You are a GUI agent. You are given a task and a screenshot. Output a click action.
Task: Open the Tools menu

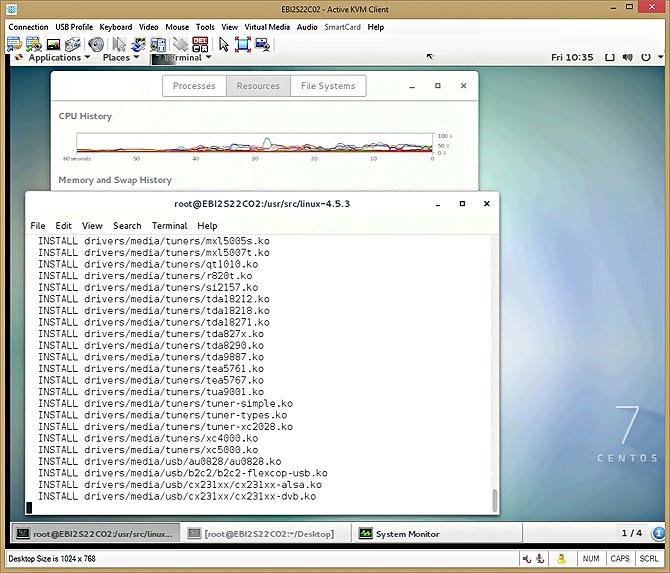205,27
